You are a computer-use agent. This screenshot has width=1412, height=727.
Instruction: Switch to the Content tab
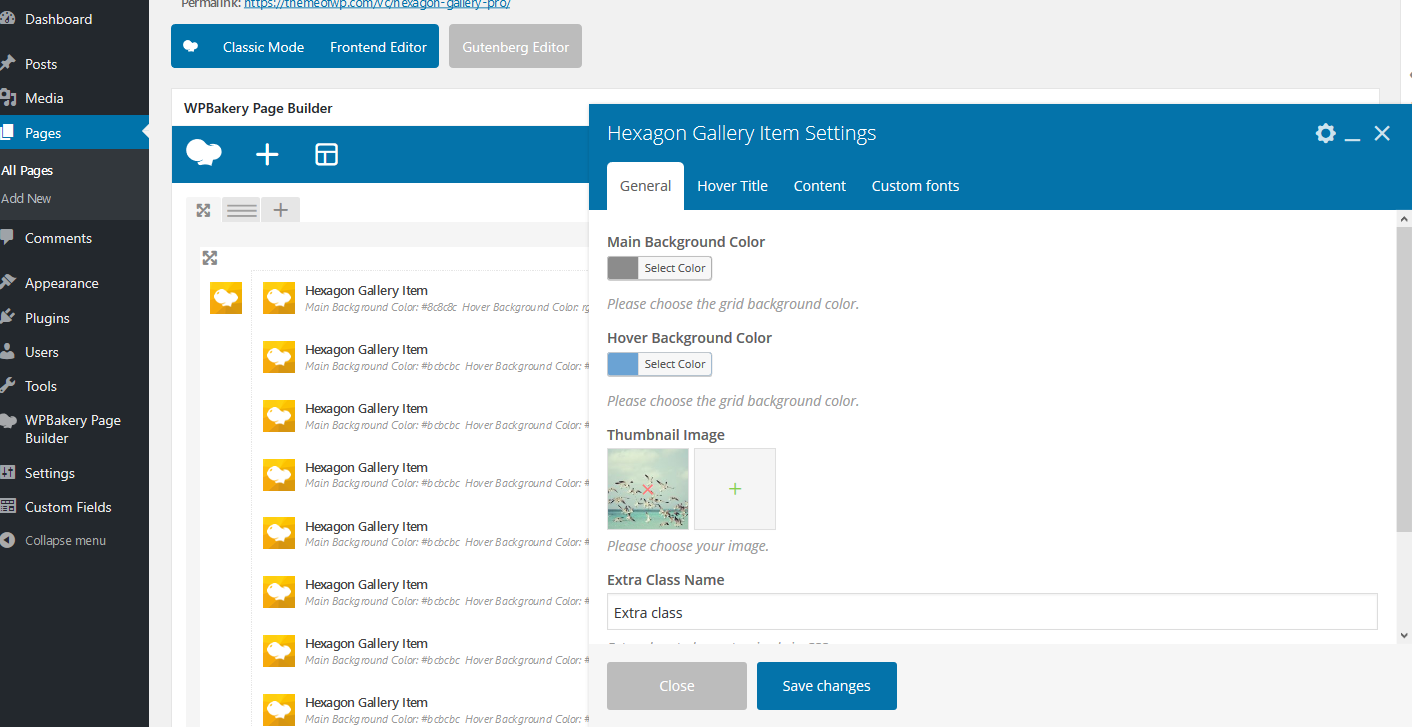[x=820, y=186]
